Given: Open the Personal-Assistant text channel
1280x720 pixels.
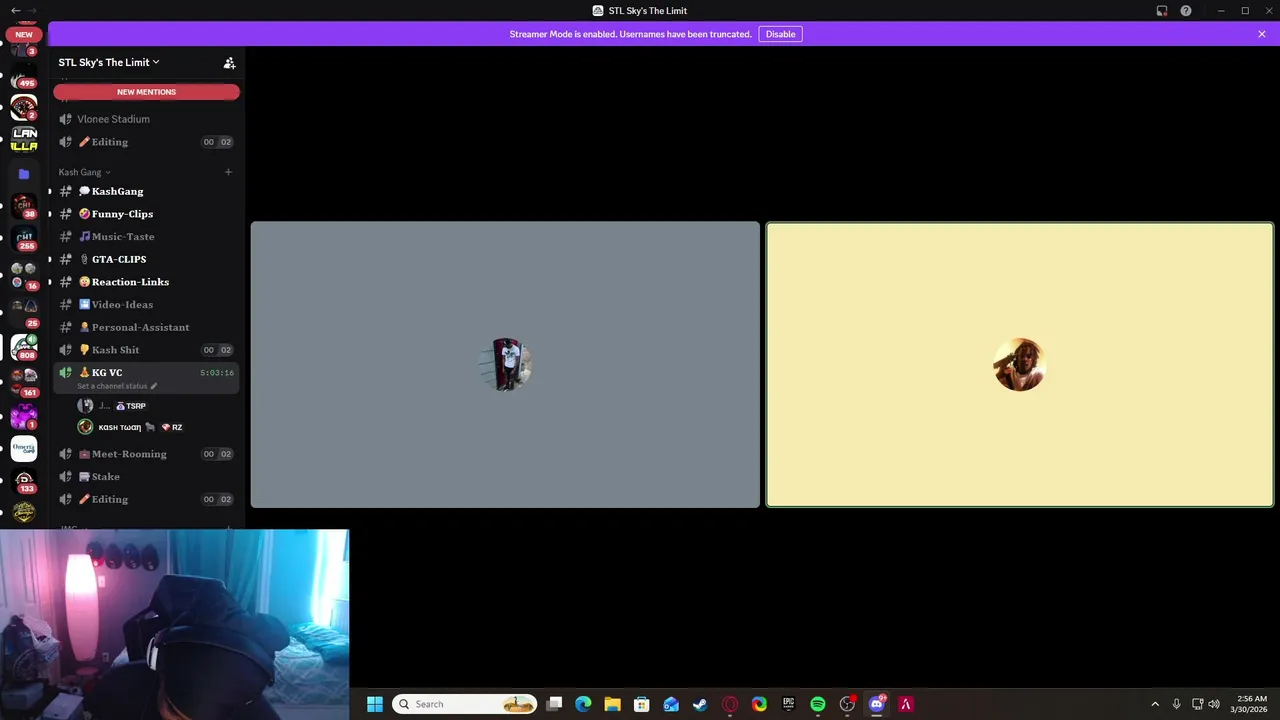Looking at the screenshot, I should tap(146, 327).
